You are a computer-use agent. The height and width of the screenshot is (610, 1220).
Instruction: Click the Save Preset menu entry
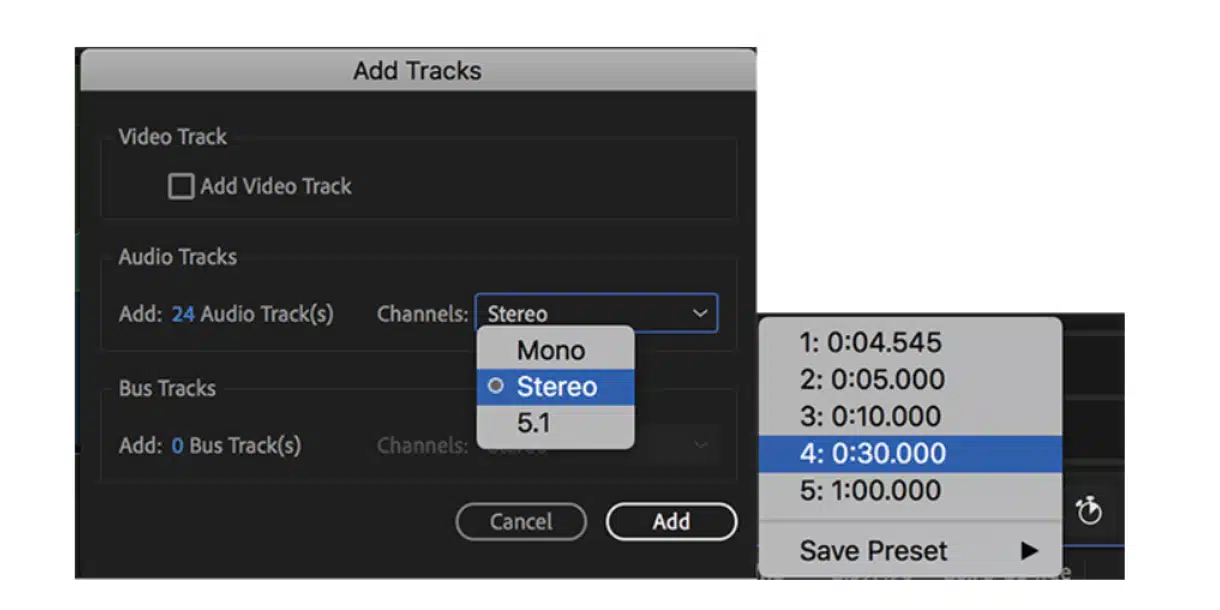click(874, 551)
